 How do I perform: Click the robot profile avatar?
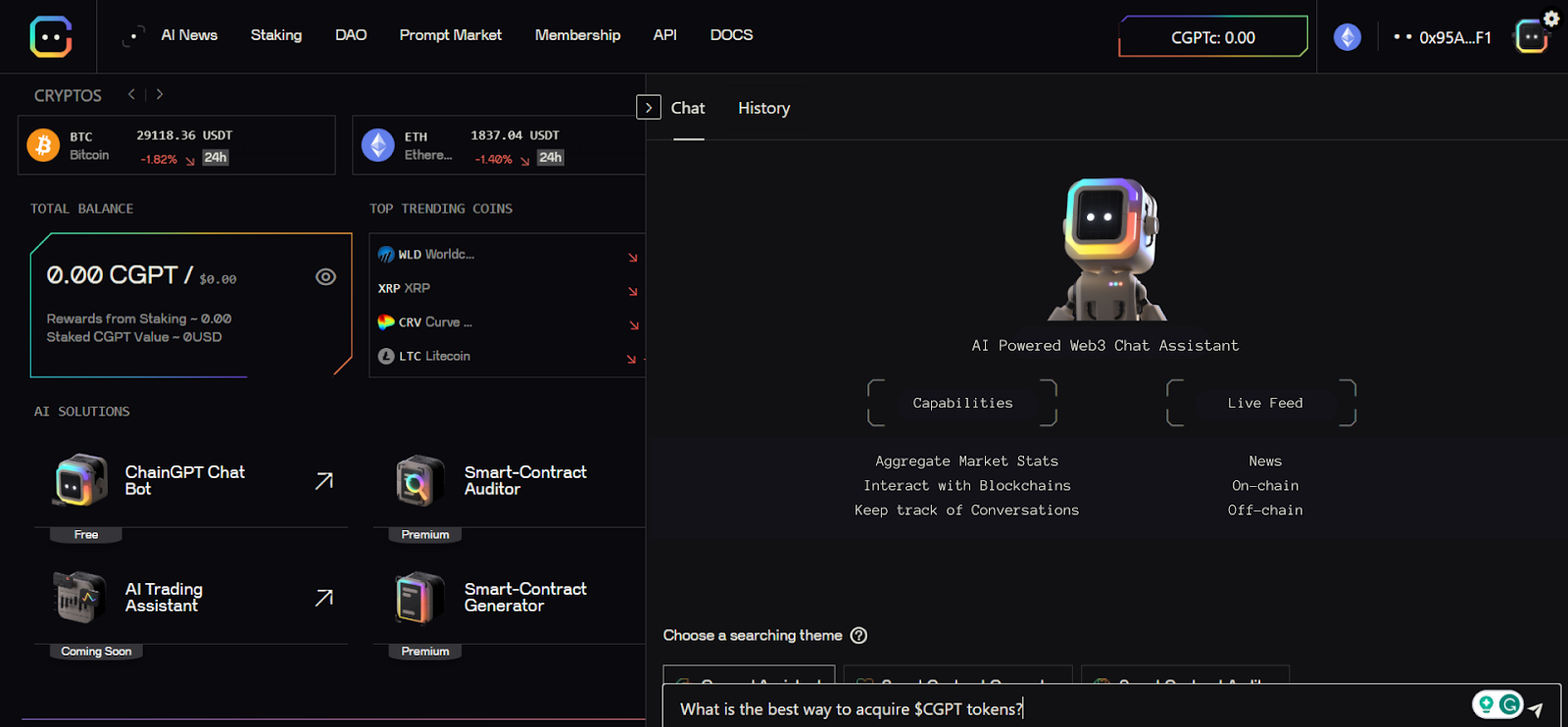coord(1530,37)
